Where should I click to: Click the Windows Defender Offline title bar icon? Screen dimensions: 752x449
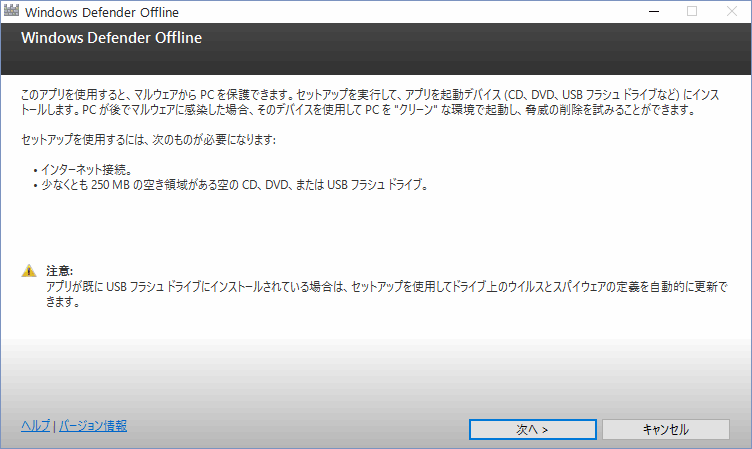coord(12,11)
